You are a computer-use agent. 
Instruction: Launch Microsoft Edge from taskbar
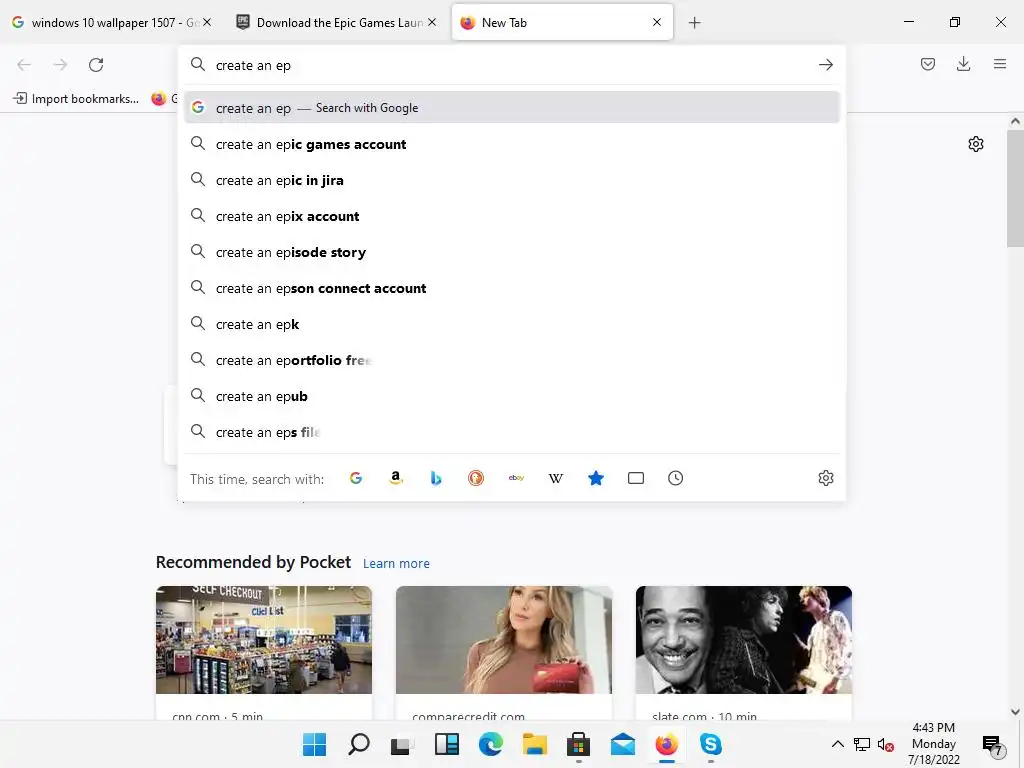(491, 744)
